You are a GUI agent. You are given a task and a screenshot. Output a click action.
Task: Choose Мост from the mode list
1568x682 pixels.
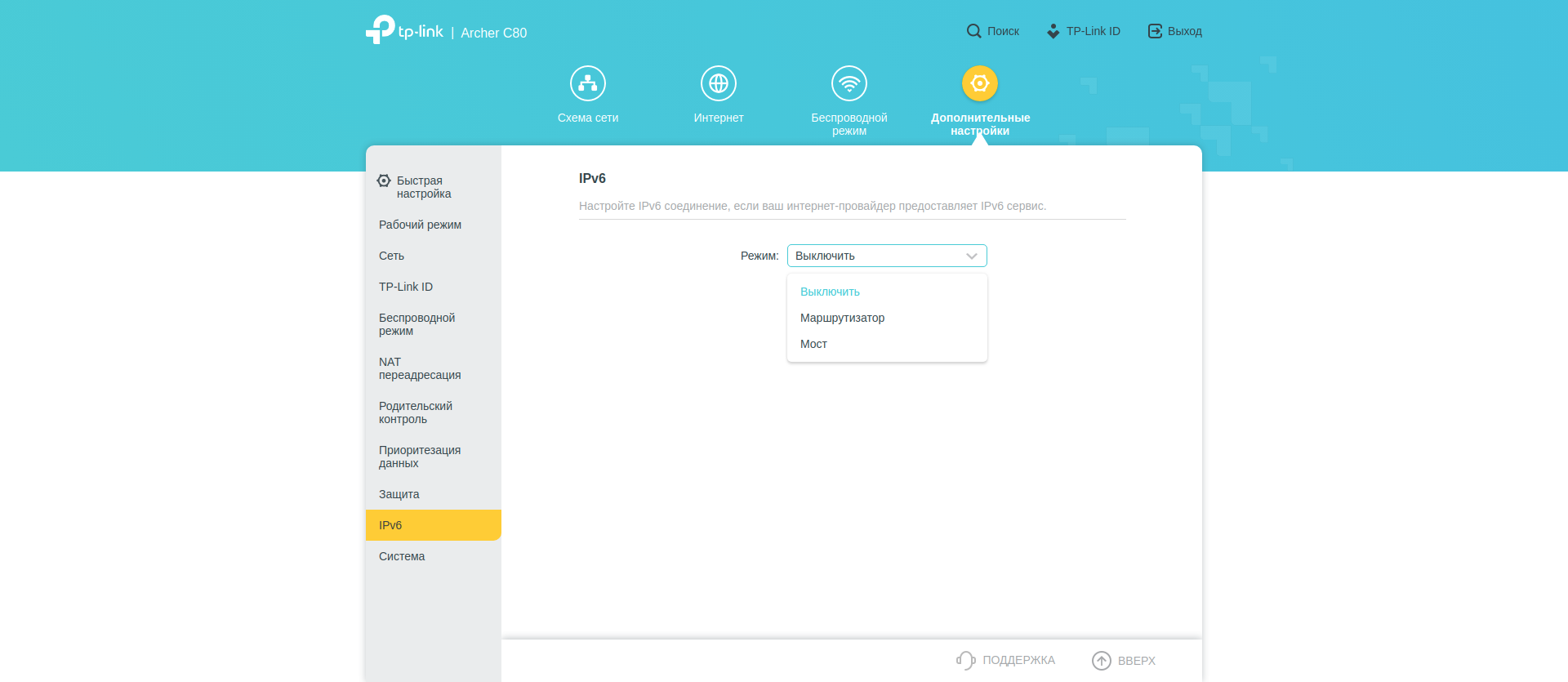pos(813,344)
